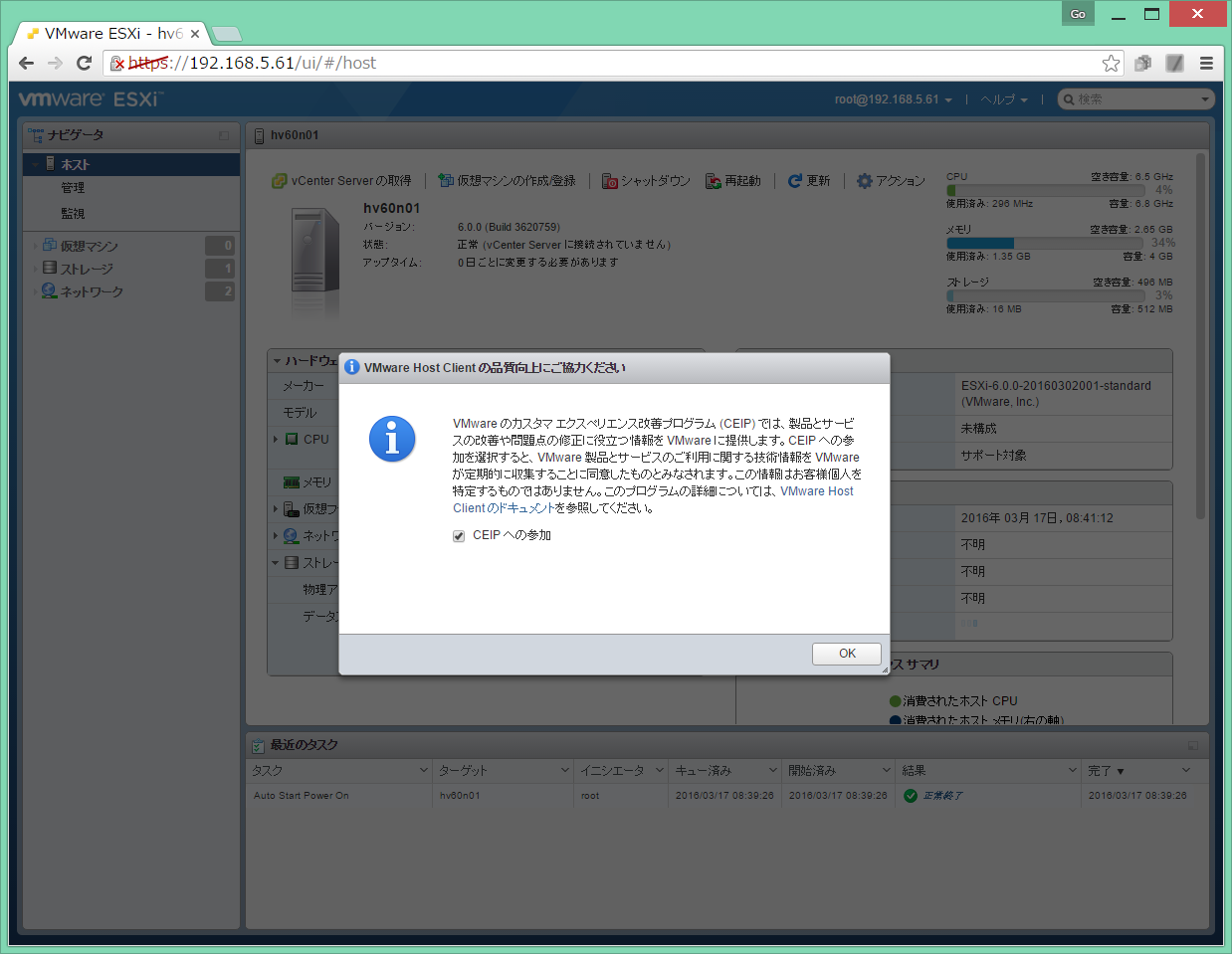
Task: Click the recent tasks panel icon
Action: [x=258, y=745]
